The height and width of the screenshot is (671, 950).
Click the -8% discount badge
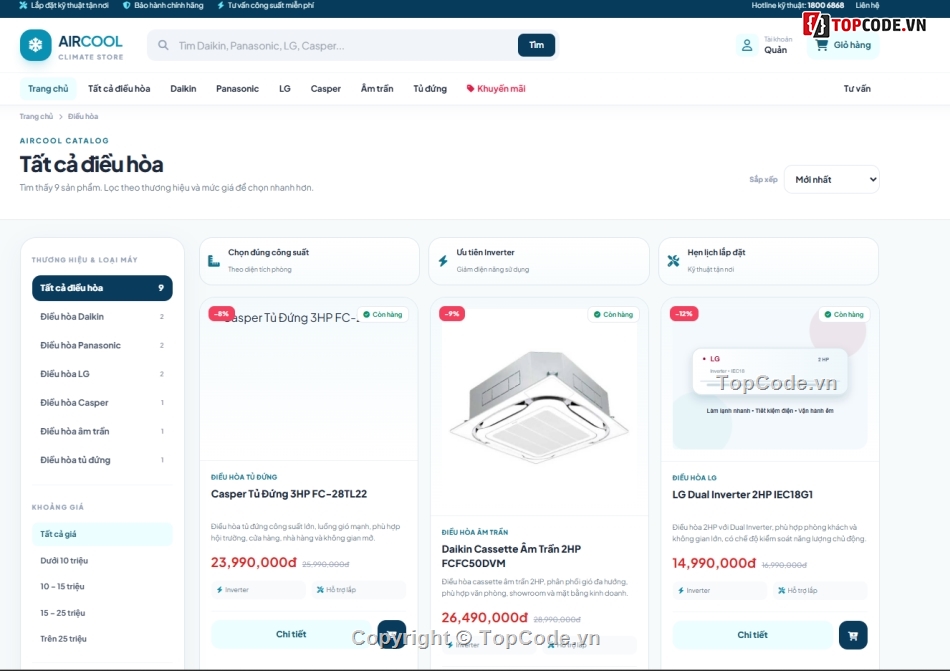click(x=221, y=314)
